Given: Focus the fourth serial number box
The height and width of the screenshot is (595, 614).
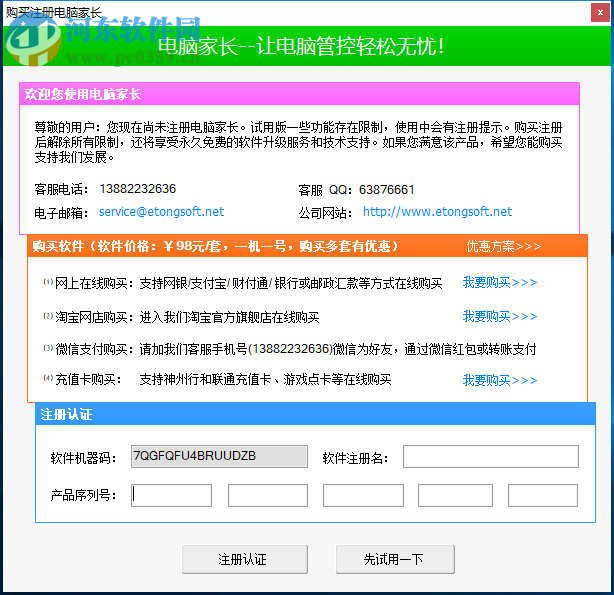Looking at the screenshot, I should coord(455,496).
